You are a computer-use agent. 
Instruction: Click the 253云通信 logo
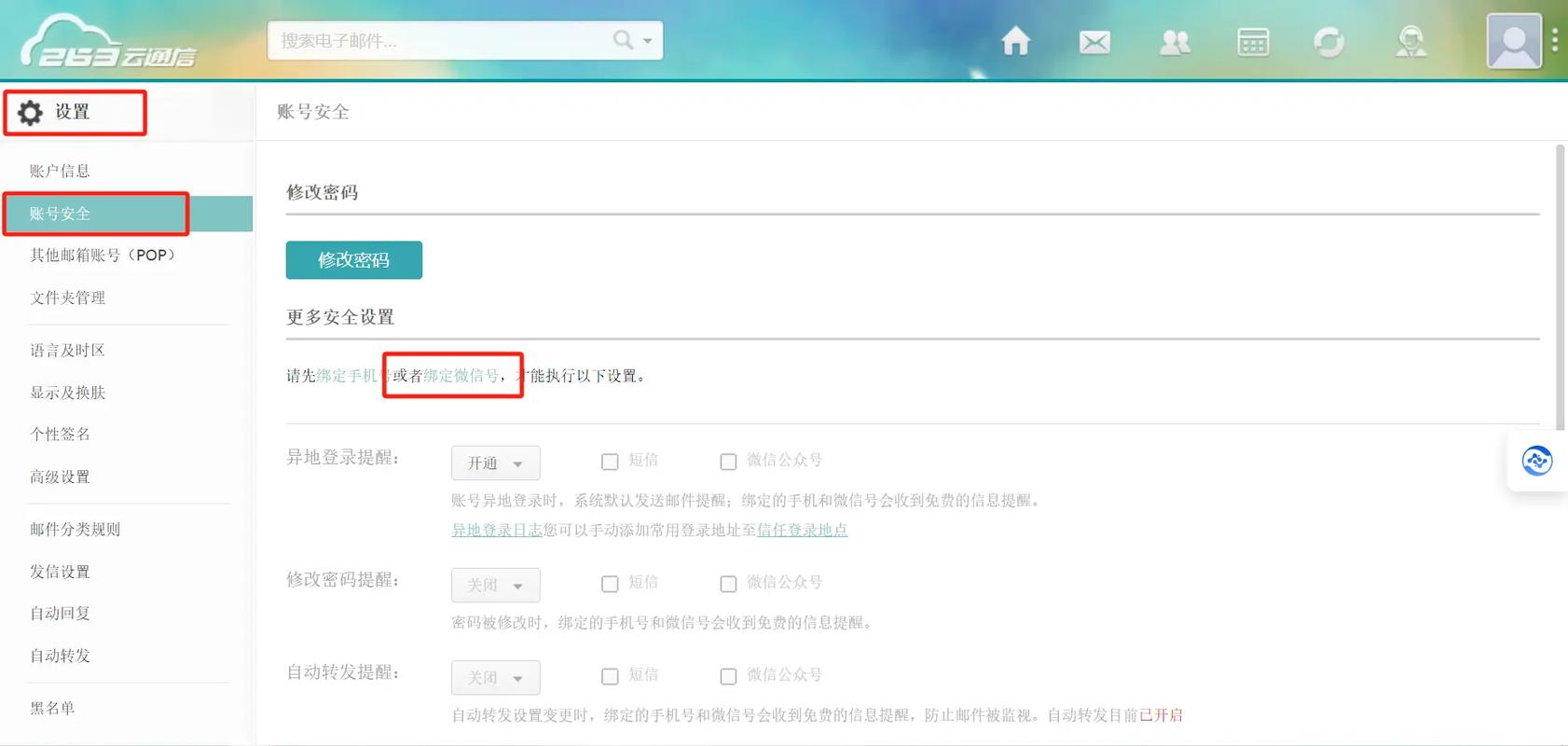pos(107,43)
